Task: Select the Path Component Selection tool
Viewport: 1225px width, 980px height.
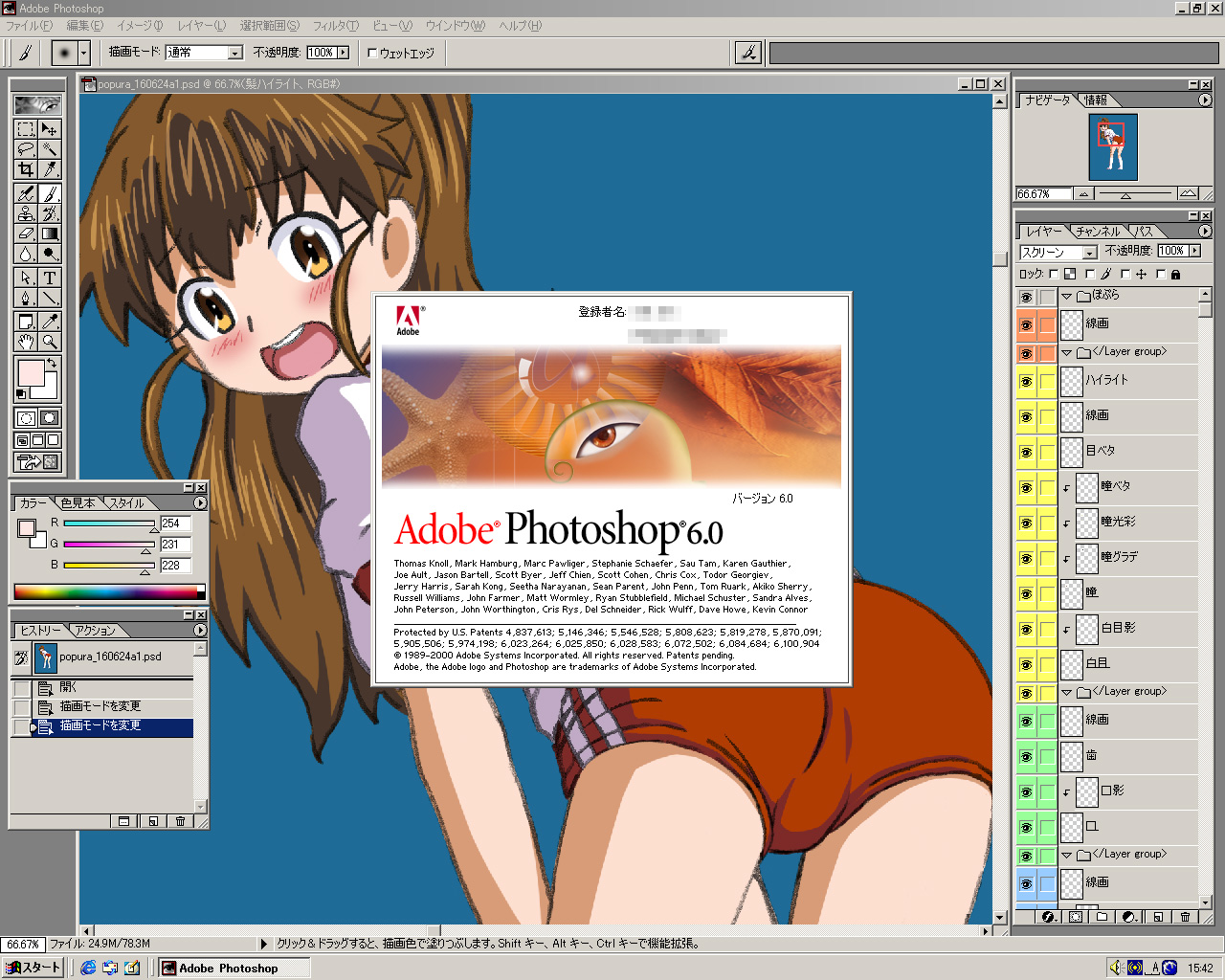Action: (x=26, y=278)
